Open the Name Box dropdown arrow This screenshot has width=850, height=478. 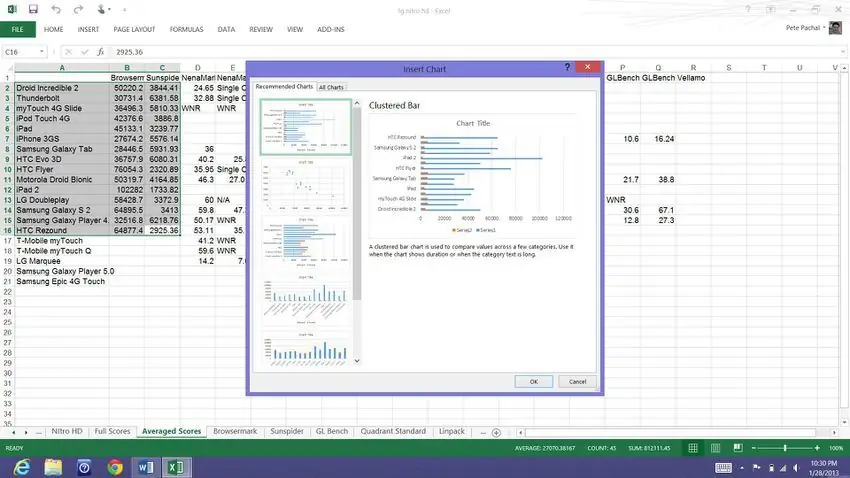pos(41,52)
